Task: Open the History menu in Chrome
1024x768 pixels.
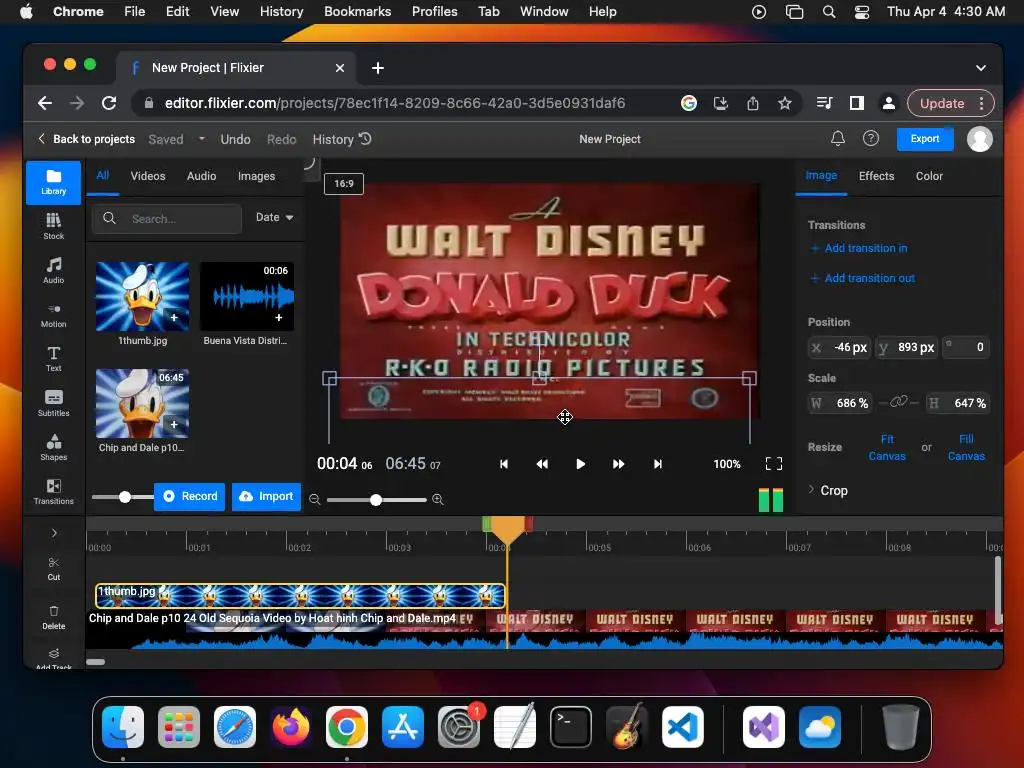Action: pyautogui.click(x=281, y=11)
